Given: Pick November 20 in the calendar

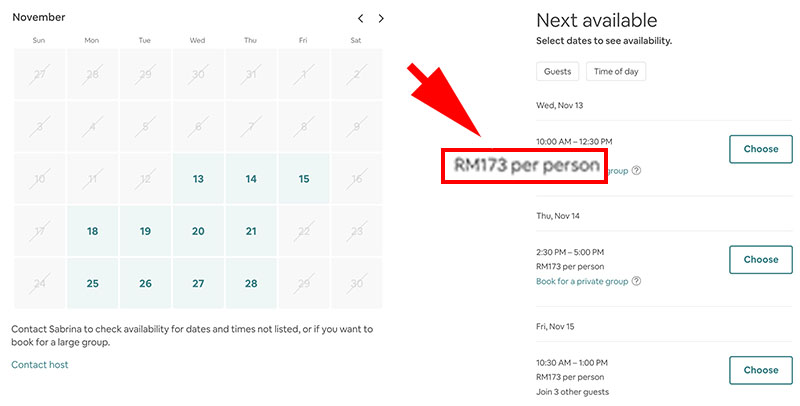Looking at the screenshot, I should [x=198, y=231].
